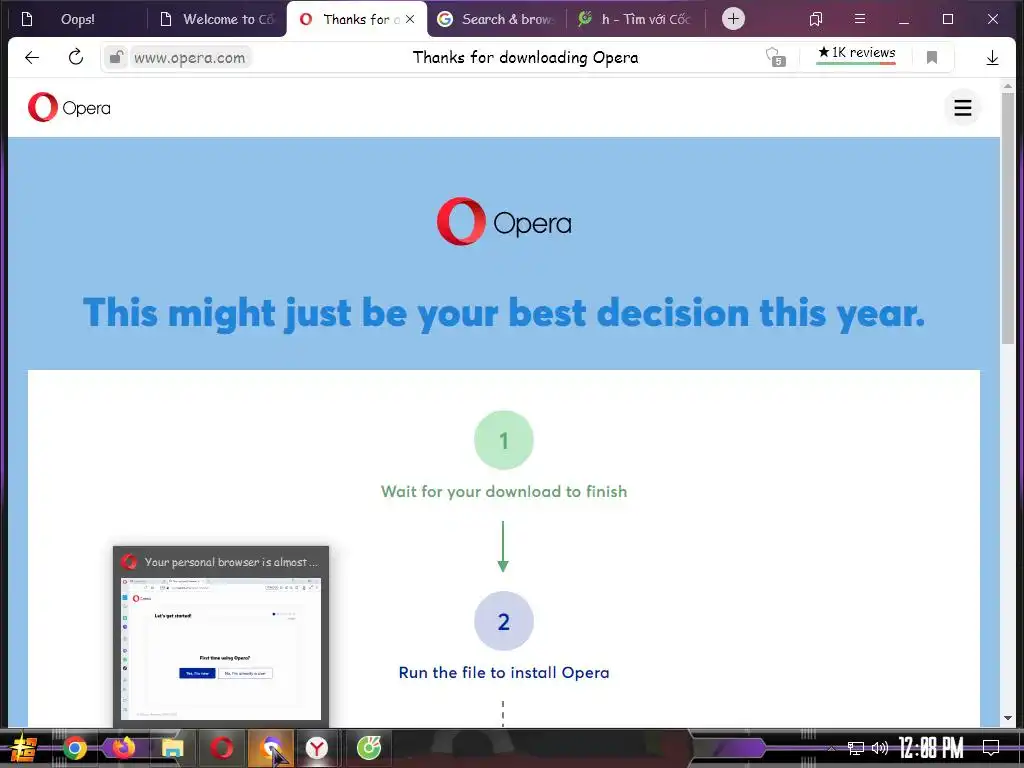Open the protection shield icon with badge 5
The image size is (1024, 768).
tap(775, 57)
